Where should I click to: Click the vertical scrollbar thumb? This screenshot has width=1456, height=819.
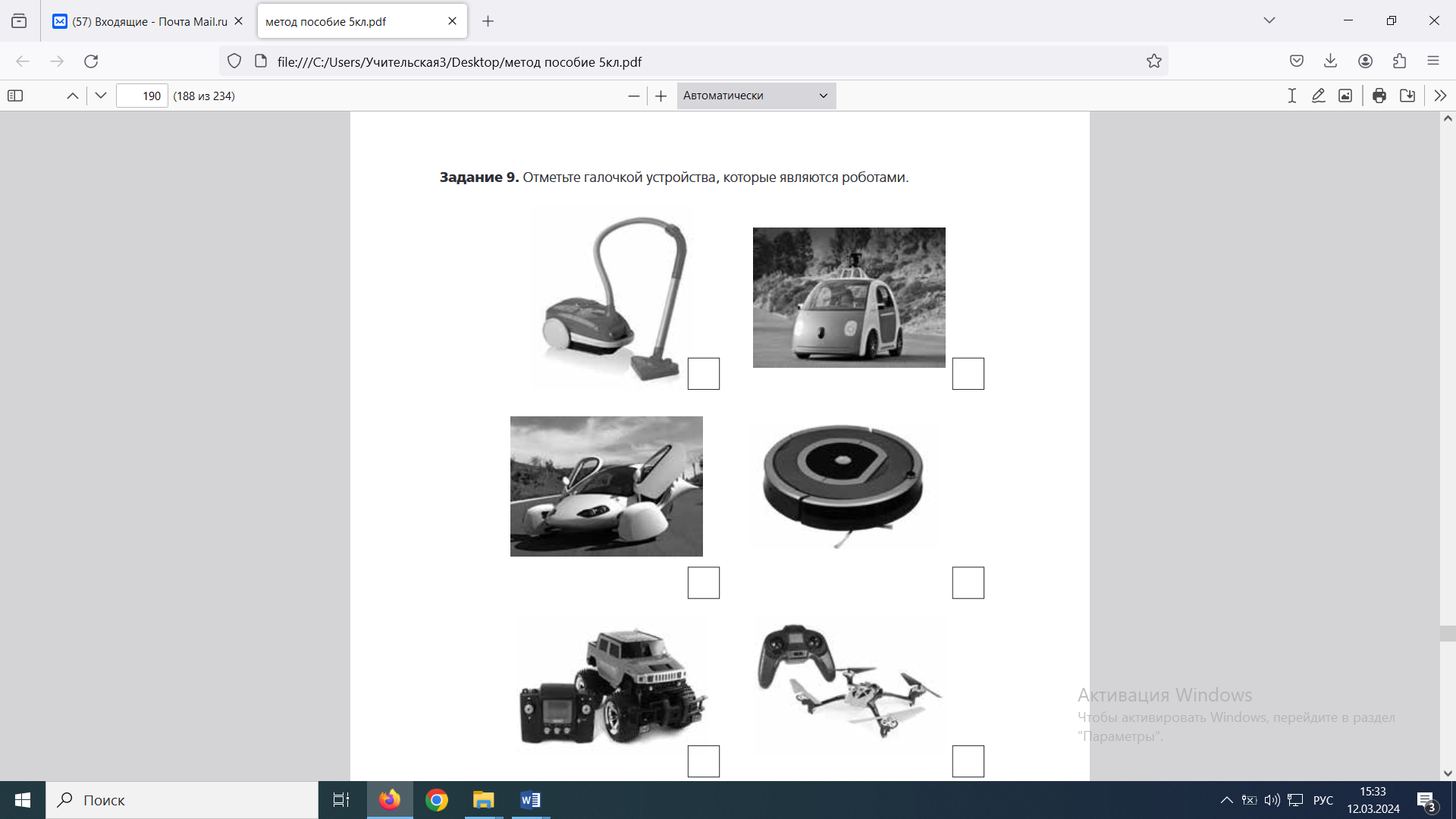pyautogui.click(x=1448, y=634)
